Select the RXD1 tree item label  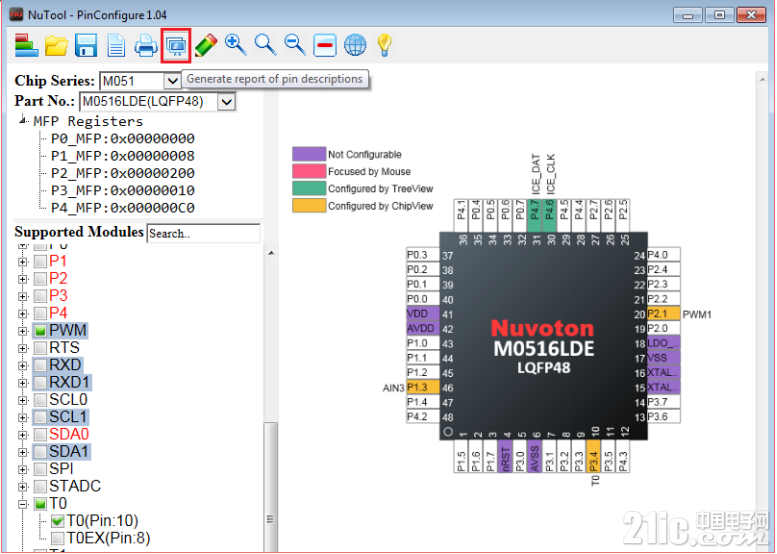(69, 383)
